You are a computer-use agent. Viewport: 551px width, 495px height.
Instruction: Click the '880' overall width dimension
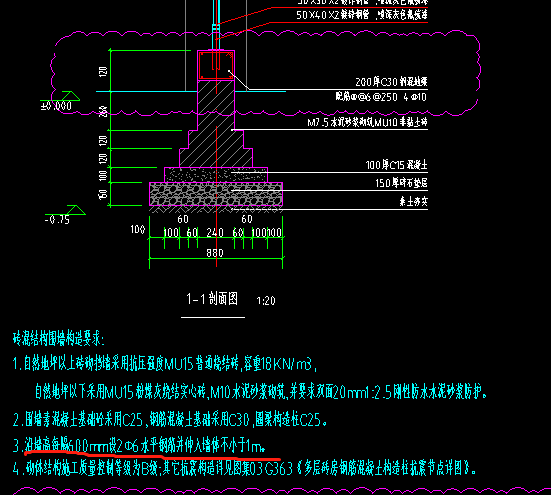[x=215, y=253]
